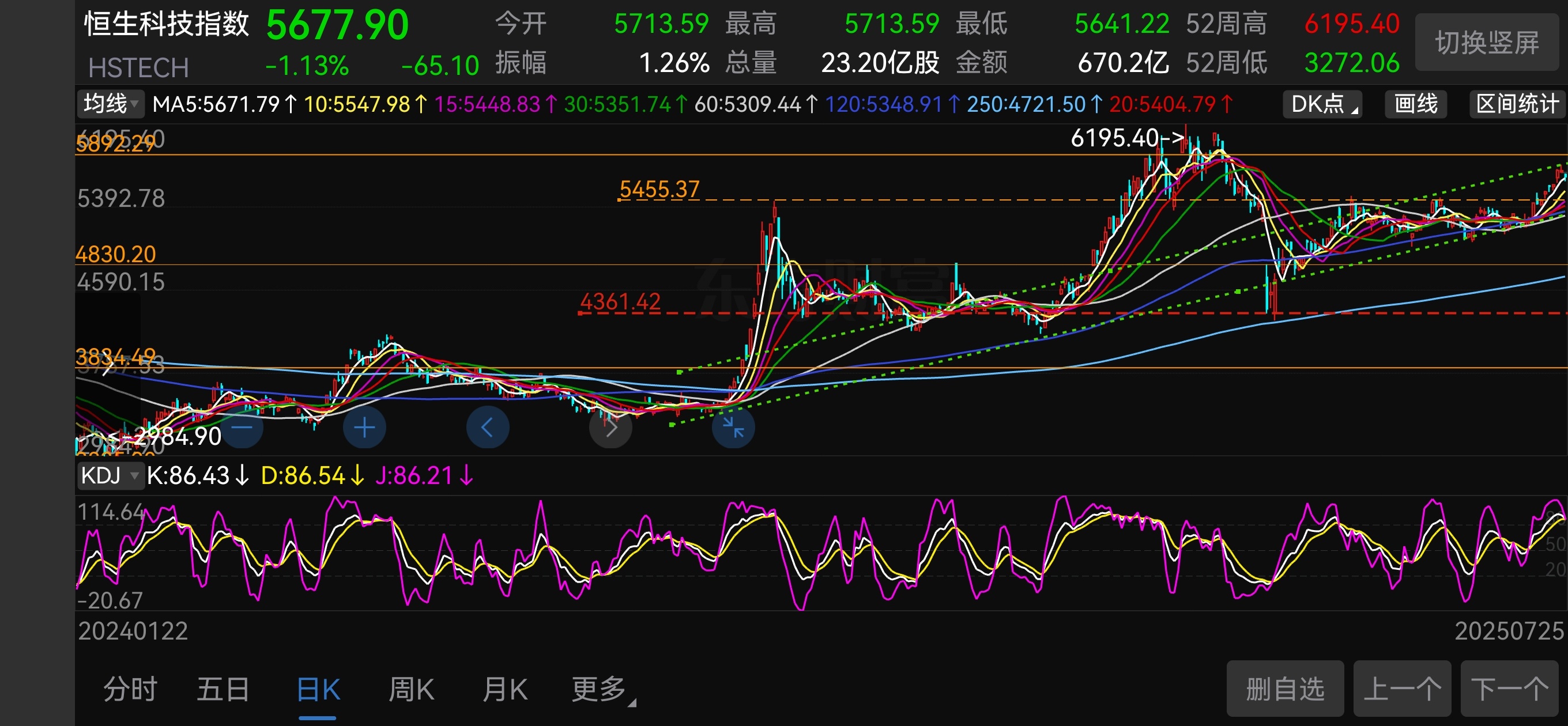1568x726 pixels.
Task: Tap the 52周低 value 3272.06
Action: click(x=1352, y=63)
